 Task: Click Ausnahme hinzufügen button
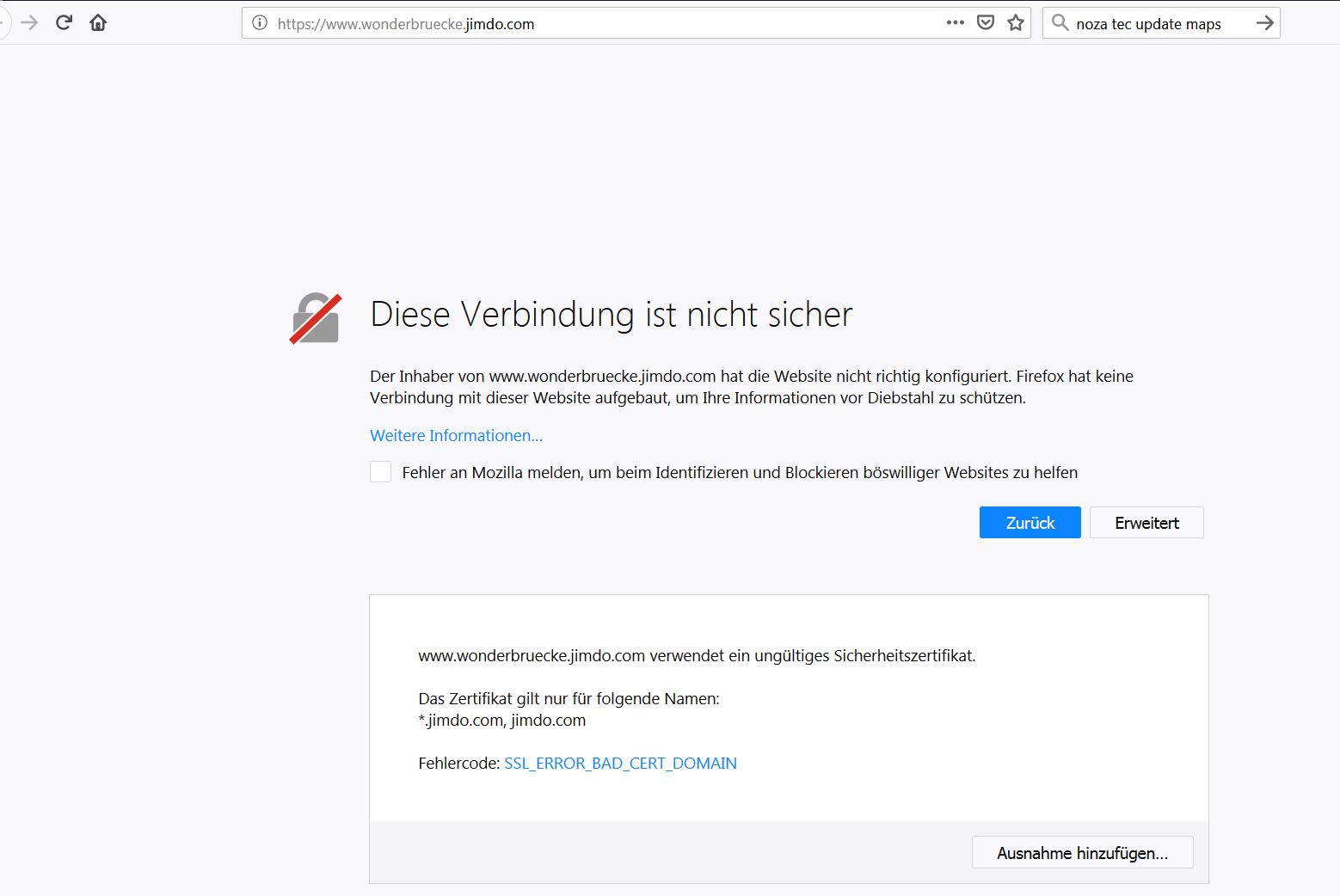1082,853
